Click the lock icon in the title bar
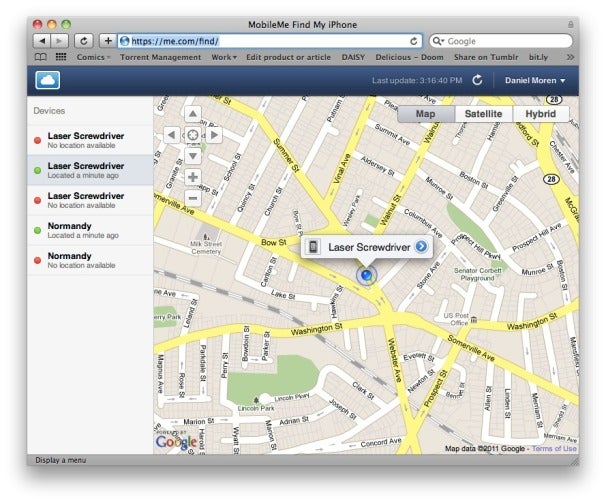This screenshot has height=503, width=606. 570,24
